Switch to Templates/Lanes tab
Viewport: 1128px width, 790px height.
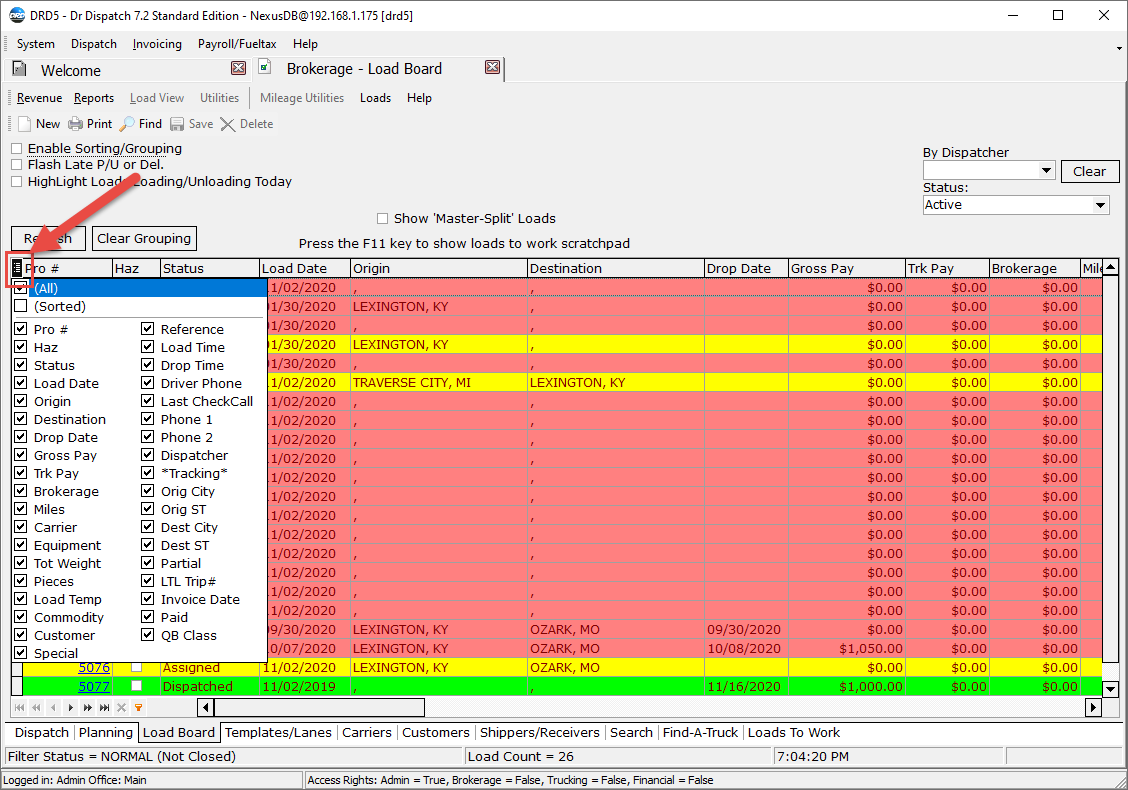coord(278,732)
